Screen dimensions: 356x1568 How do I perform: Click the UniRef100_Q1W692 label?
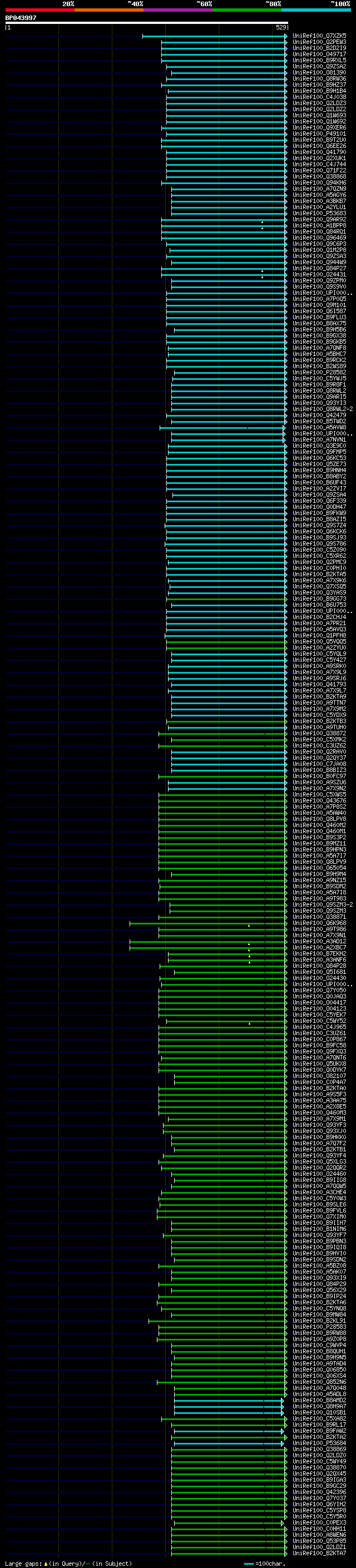[319, 122]
